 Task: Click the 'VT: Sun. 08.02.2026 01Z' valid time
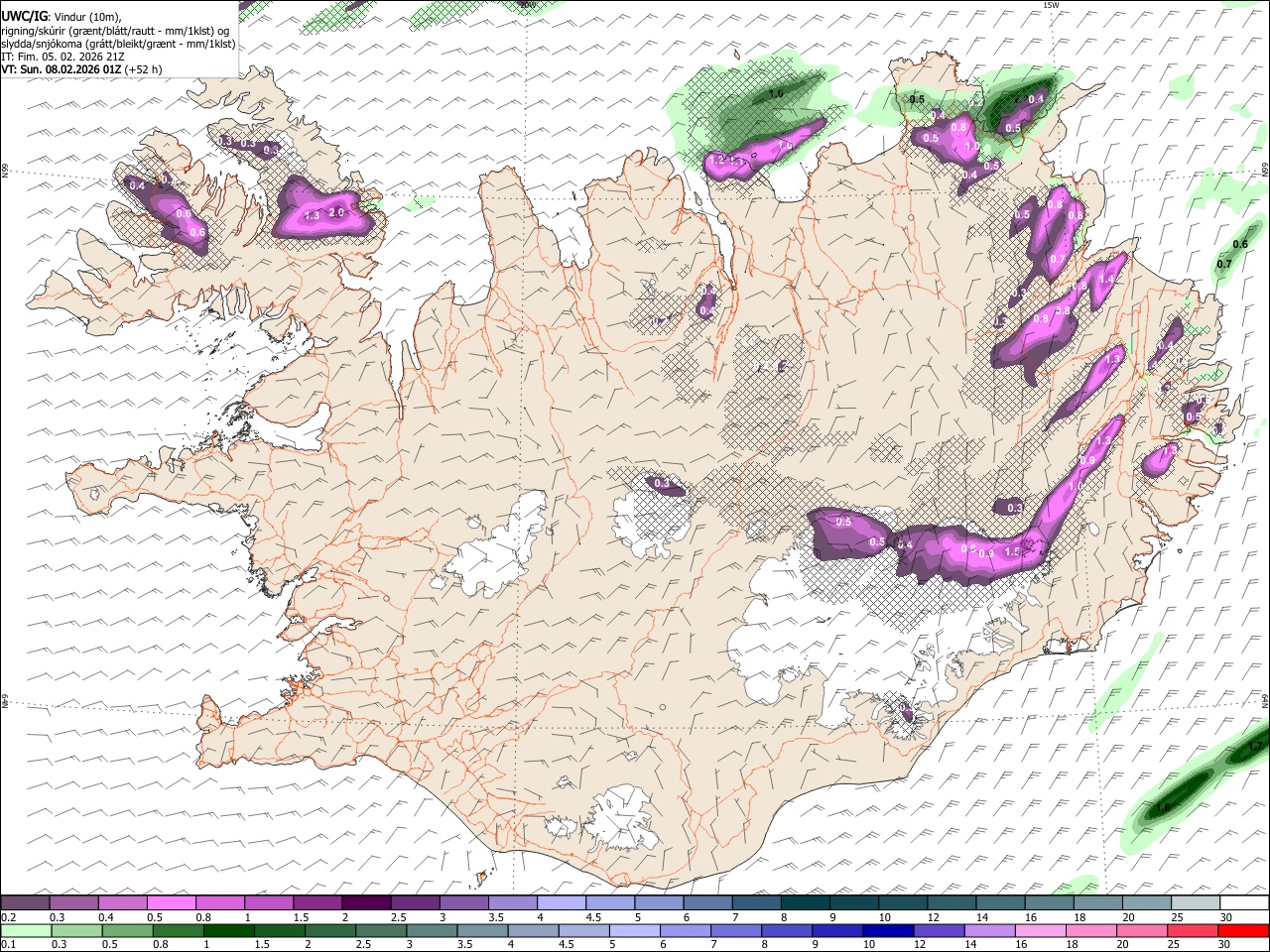(x=62, y=69)
